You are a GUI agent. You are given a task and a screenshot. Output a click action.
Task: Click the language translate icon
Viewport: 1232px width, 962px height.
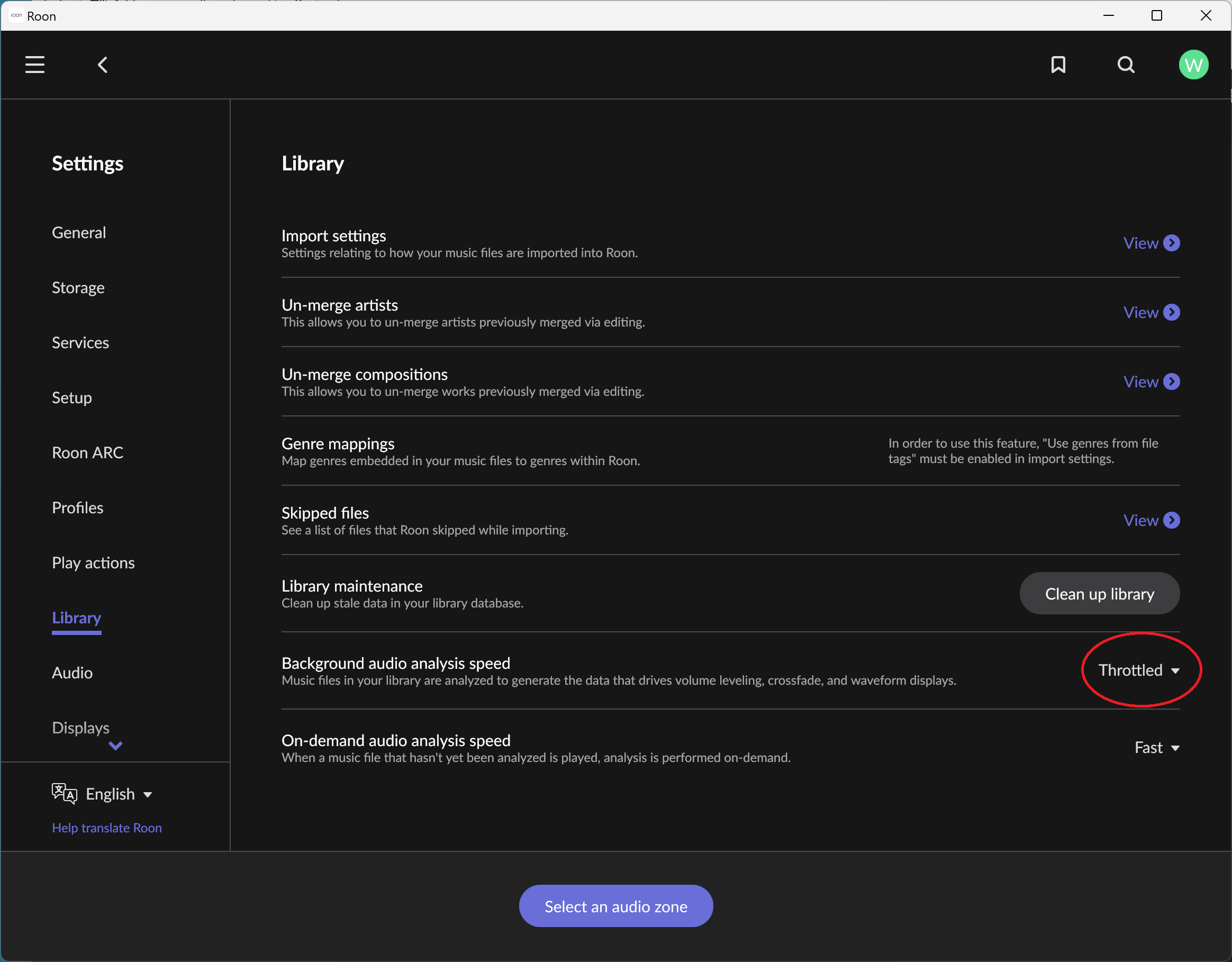[64, 793]
